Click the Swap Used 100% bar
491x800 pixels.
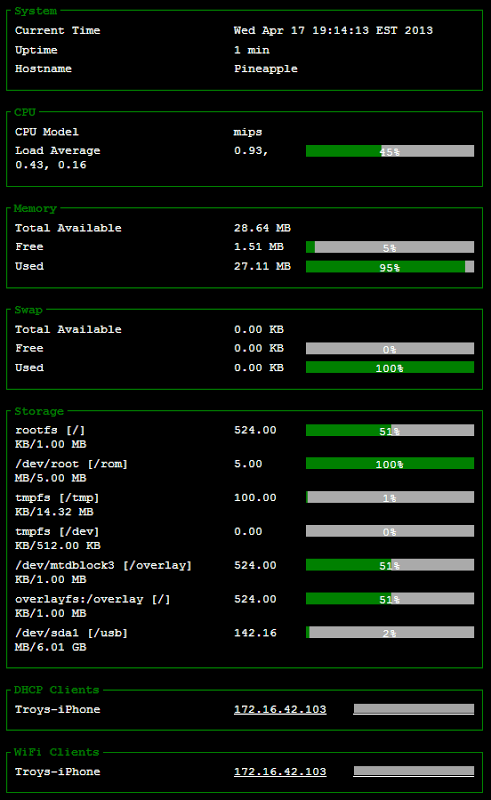(x=390, y=368)
